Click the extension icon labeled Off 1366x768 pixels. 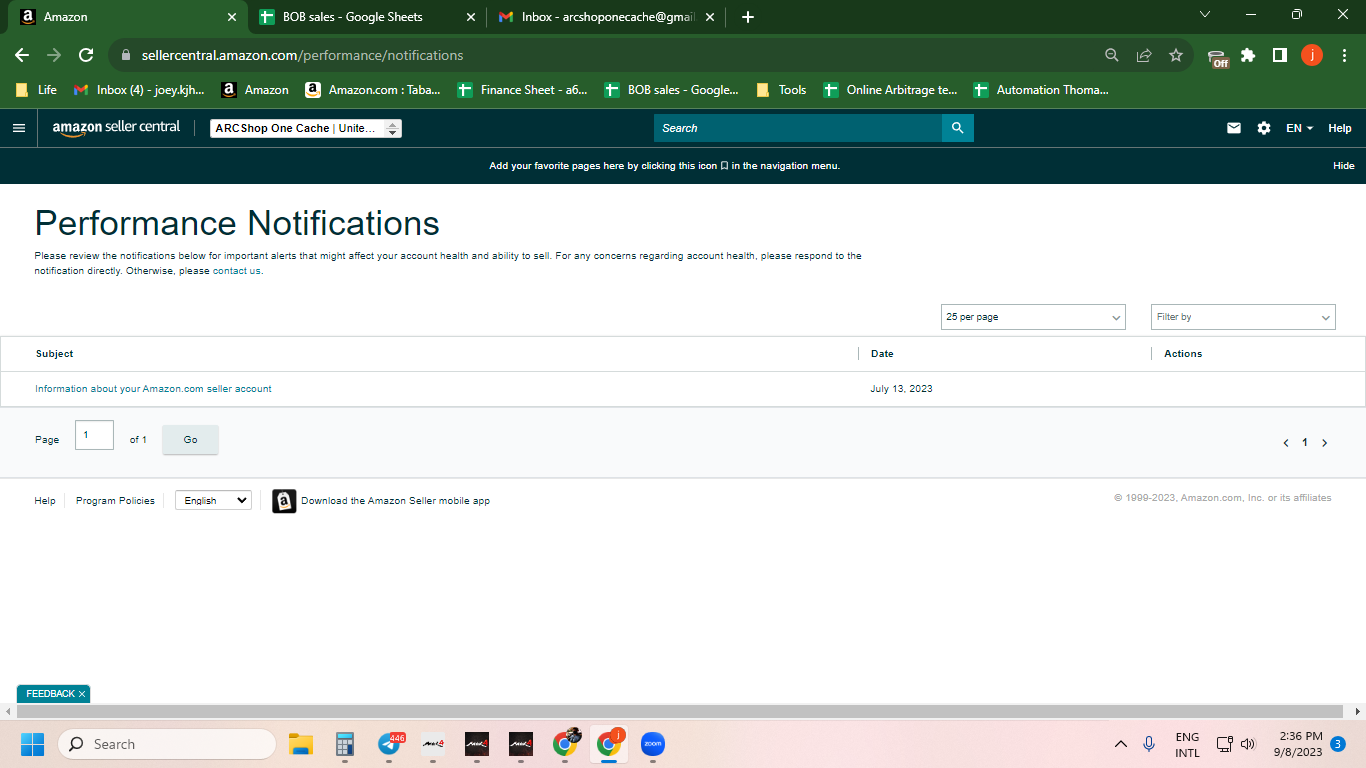(1217, 57)
